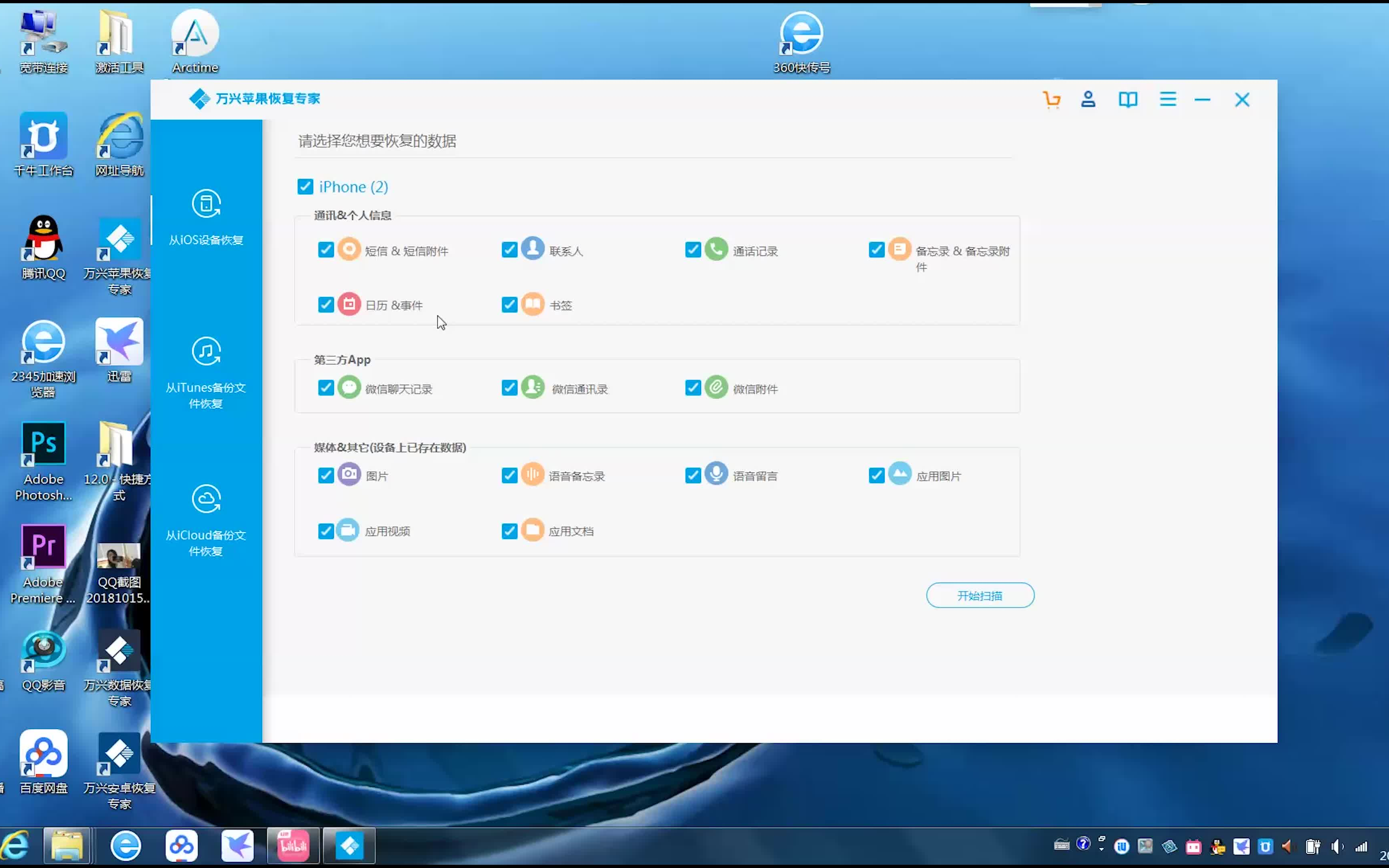Screen dimensions: 1389x868
Task: Switch to the iCloud backup recovery tab
Action: [x=206, y=520]
